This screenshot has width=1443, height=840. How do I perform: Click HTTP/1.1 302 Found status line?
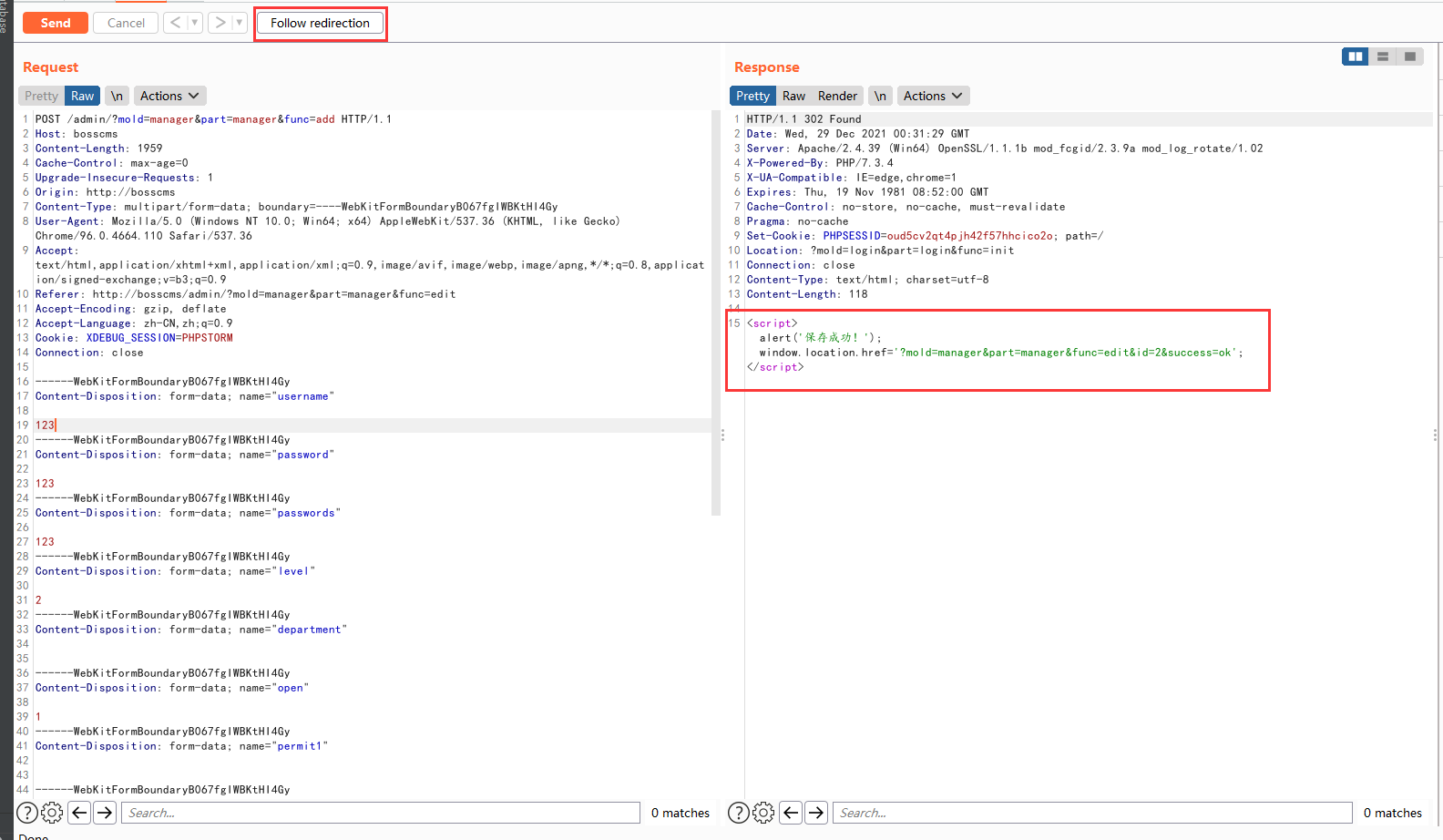803,119
